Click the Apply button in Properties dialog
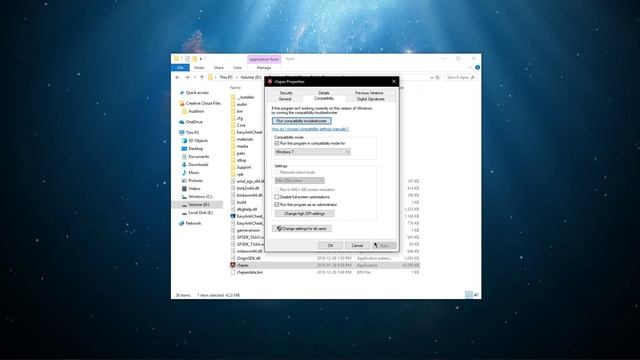The width and height of the screenshot is (640, 360). tap(384, 245)
